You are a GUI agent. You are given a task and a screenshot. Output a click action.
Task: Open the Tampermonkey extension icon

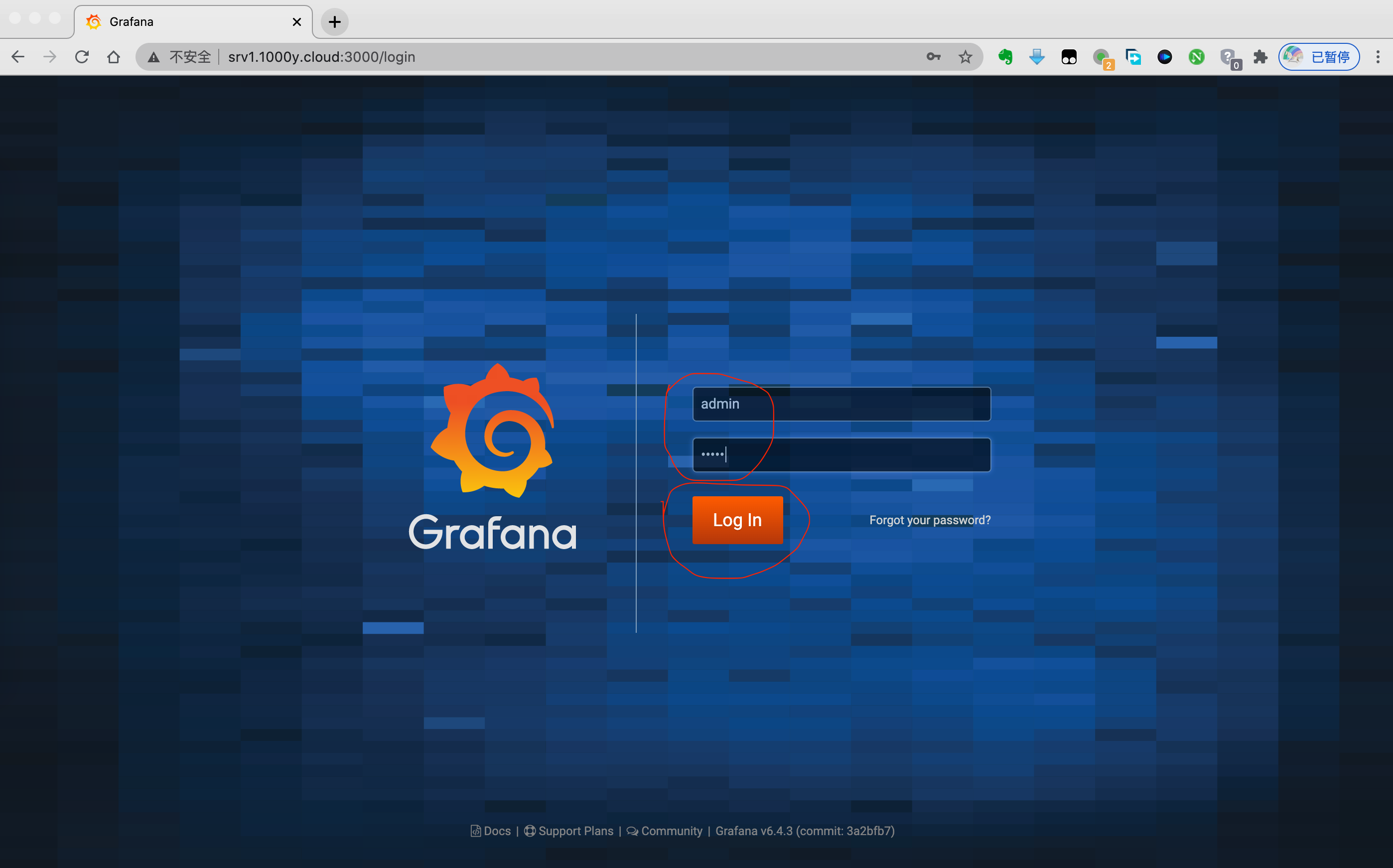click(x=1069, y=57)
